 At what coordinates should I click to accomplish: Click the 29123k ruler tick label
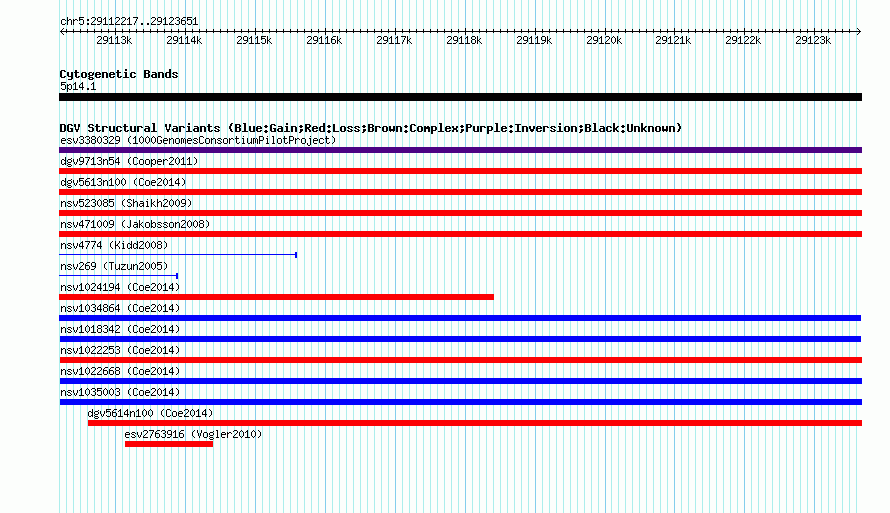point(813,40)
